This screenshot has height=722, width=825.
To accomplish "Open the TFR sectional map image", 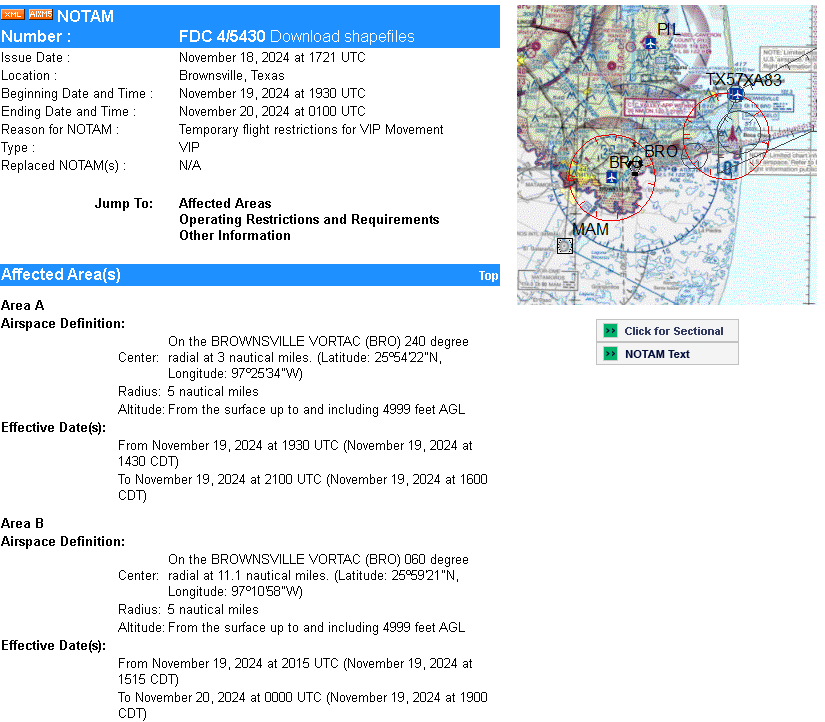I will 667,155.
